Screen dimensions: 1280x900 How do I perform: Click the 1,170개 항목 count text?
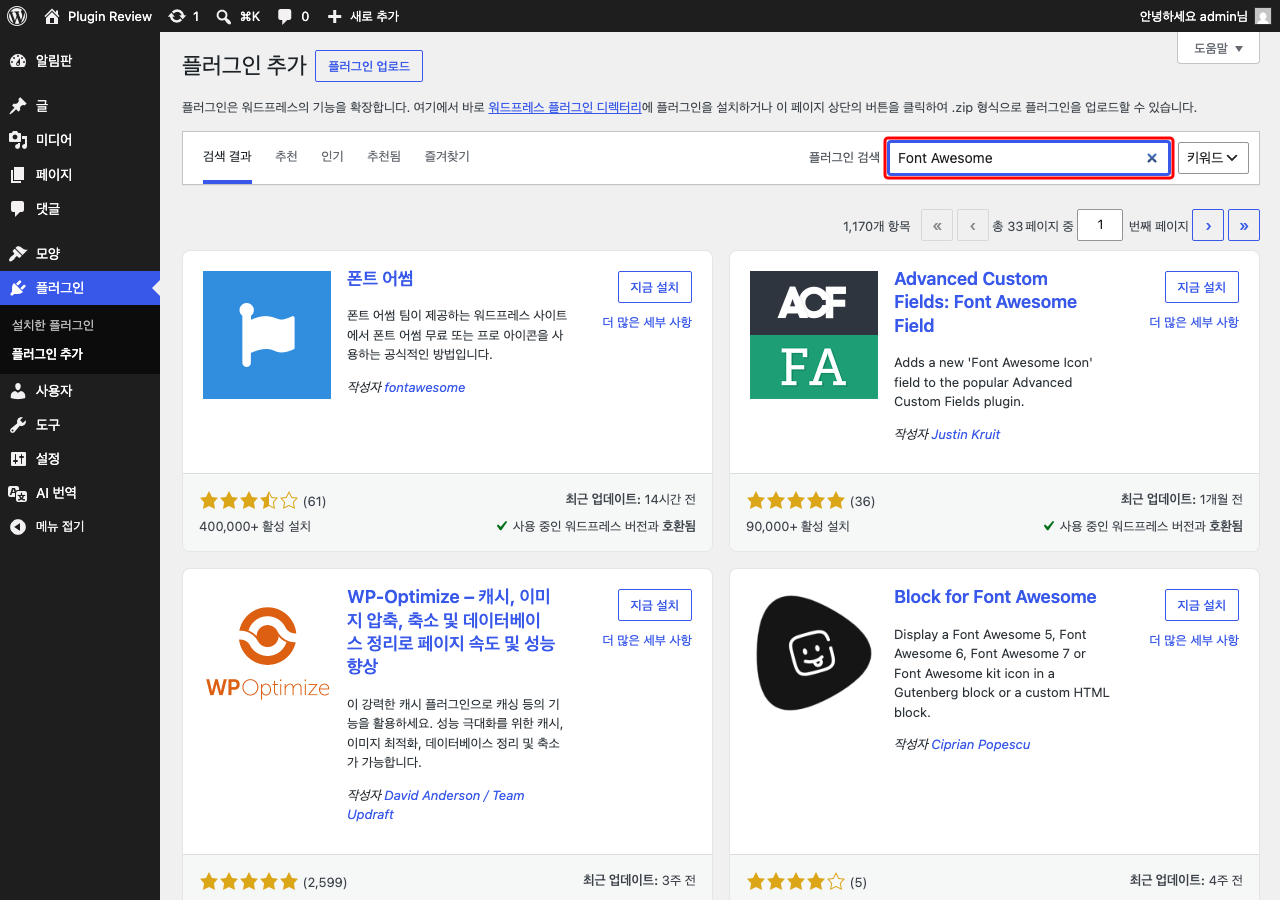(876, 226)
